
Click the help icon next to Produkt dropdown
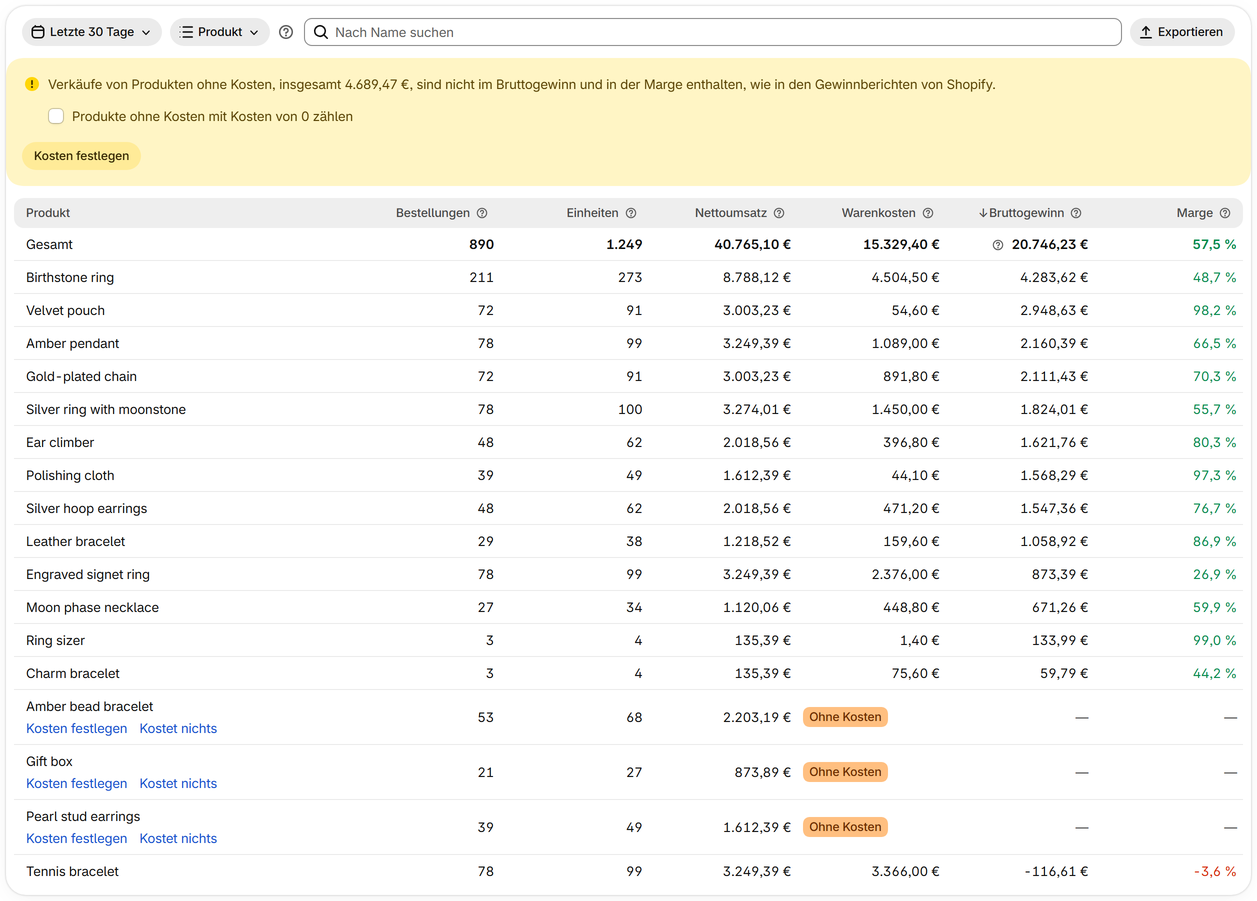[x=286, y=32]
